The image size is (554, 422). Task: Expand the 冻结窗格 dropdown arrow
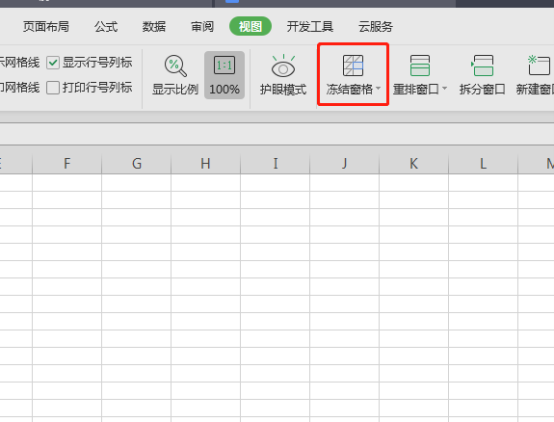pyautogui.click(x=378, y=88)
